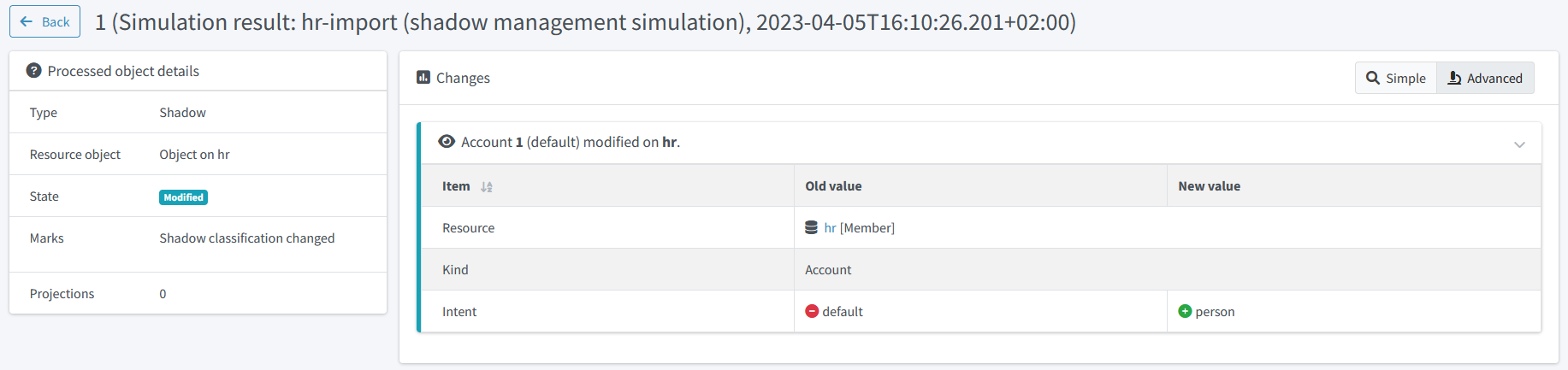Viewport: 1568px width, 370px height.
Task: Open the hr resource link
Action: click(x=830, y=228)
